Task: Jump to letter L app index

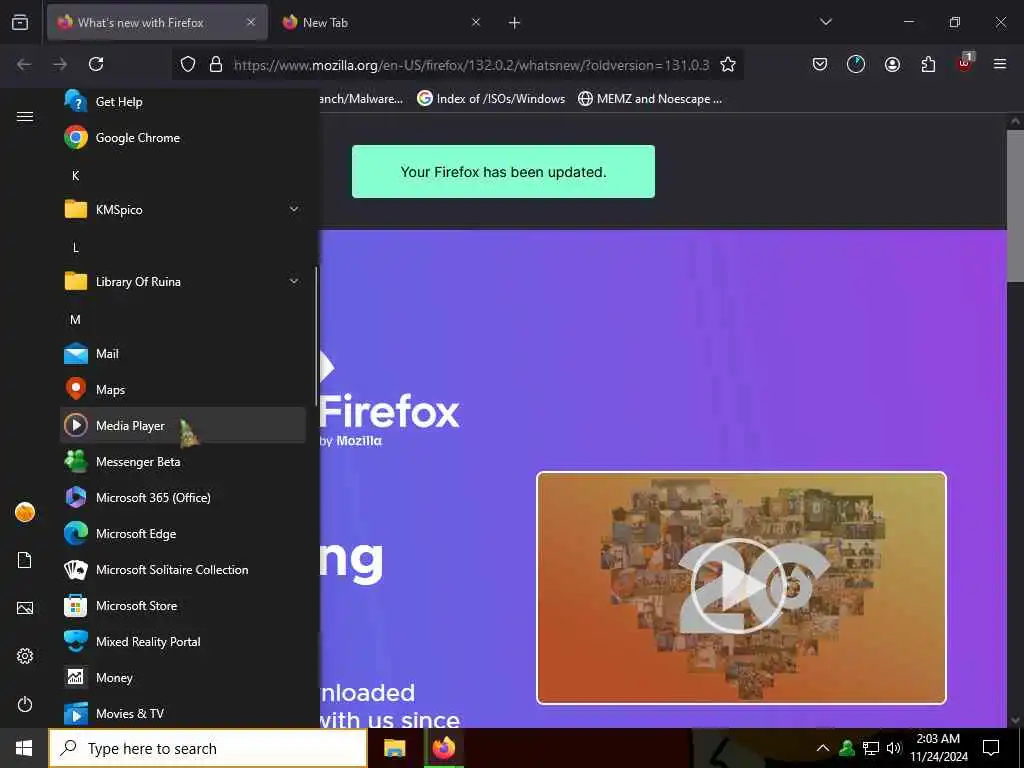Action: (76, 248)
